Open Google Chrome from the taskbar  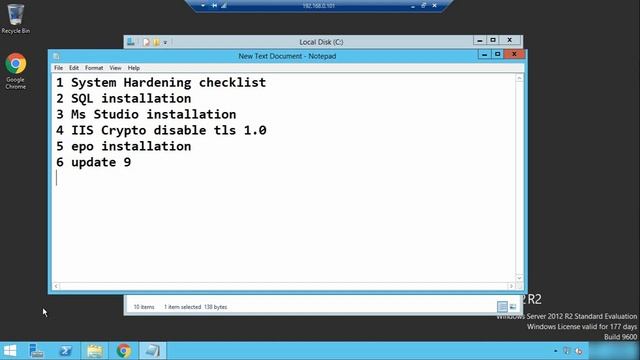point(124,351)
